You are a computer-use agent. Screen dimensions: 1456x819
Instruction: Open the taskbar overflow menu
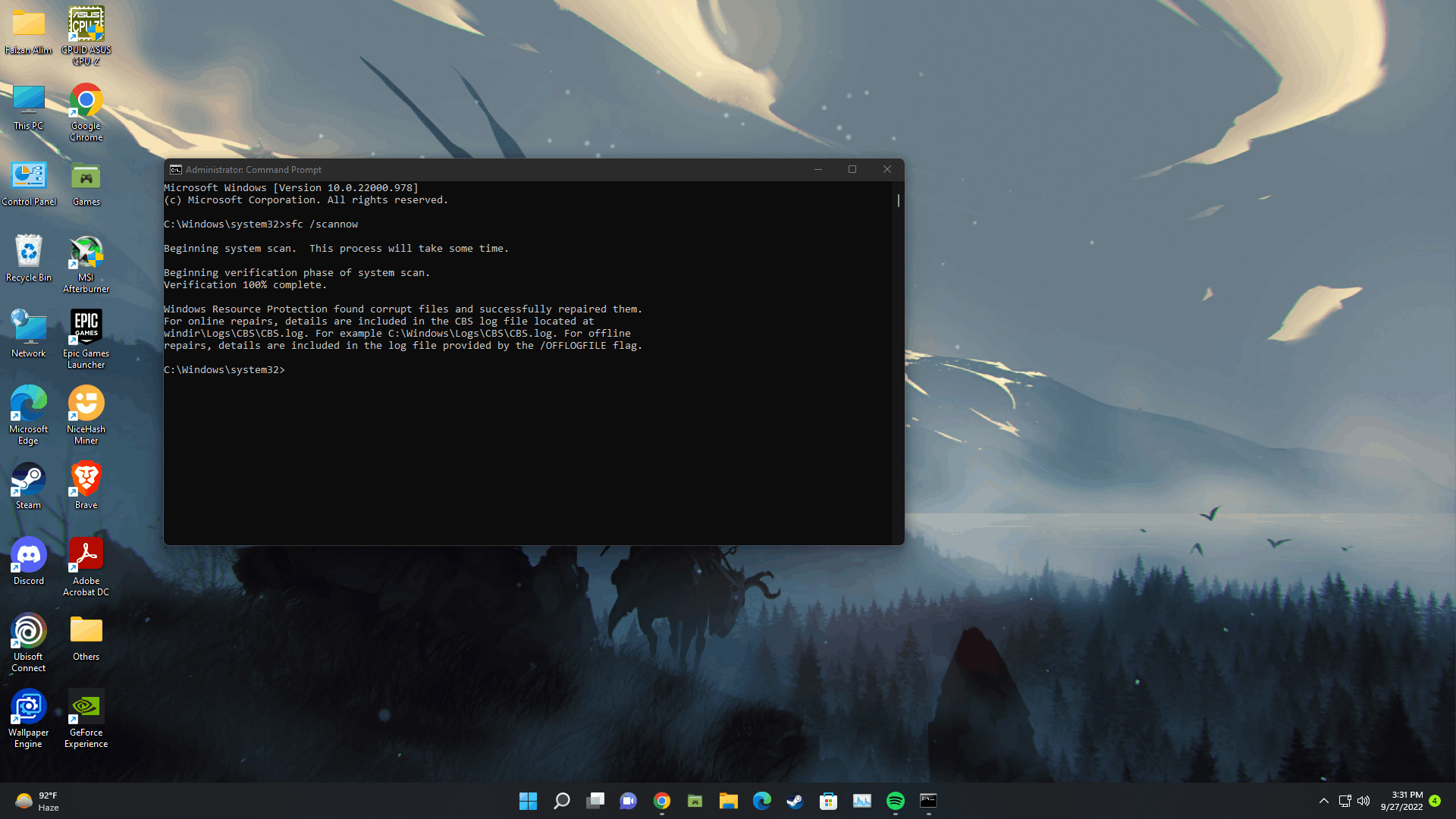(1323, 800)
